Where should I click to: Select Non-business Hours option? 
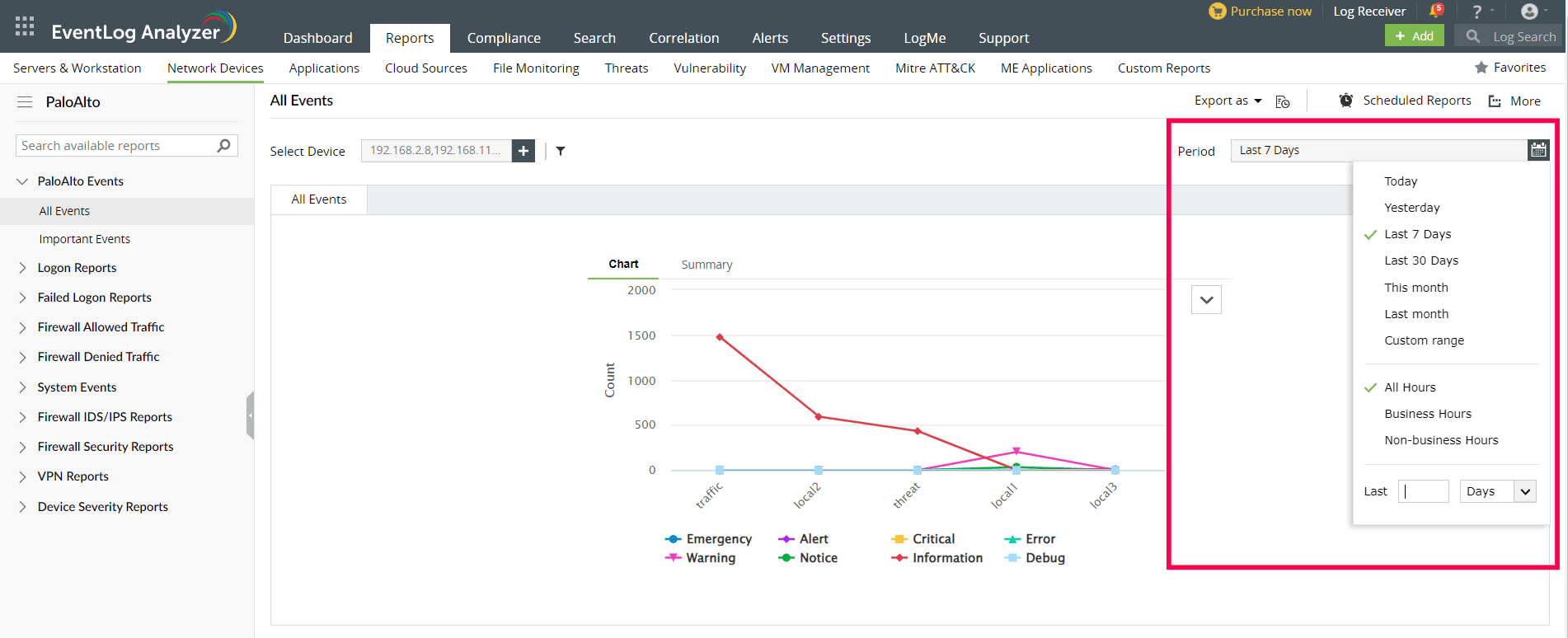pyautogui.click(x=1441, y=440)
